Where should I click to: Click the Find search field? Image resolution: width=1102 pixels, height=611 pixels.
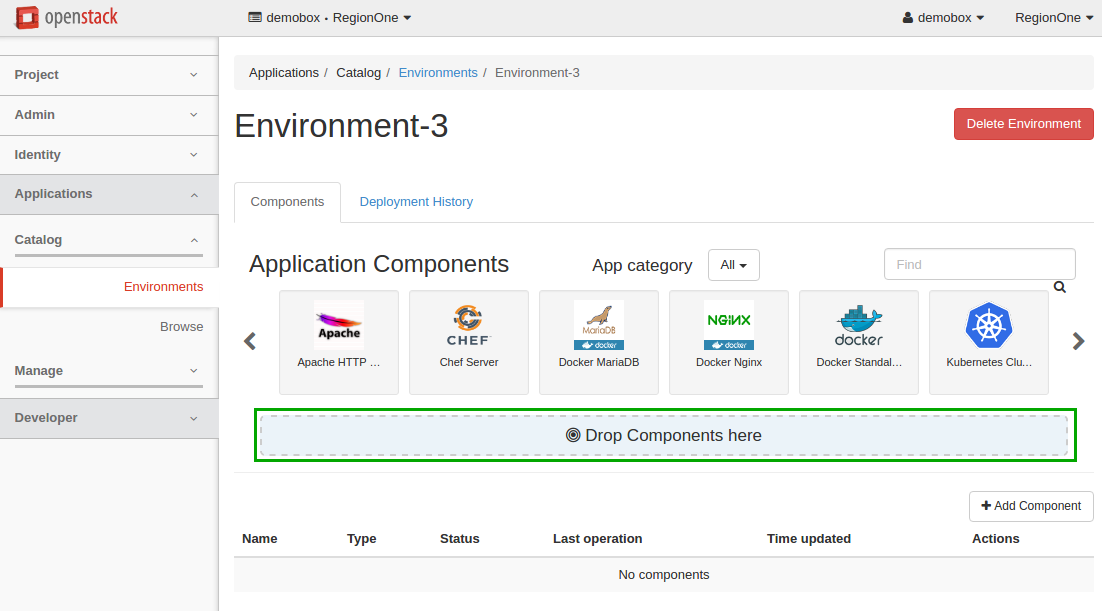point(979,265)
